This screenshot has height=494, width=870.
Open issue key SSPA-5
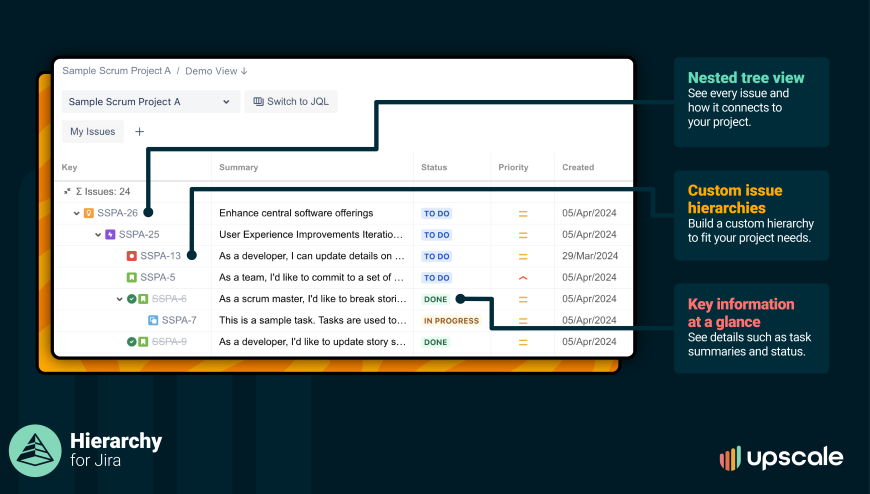[x=158, y=278]
